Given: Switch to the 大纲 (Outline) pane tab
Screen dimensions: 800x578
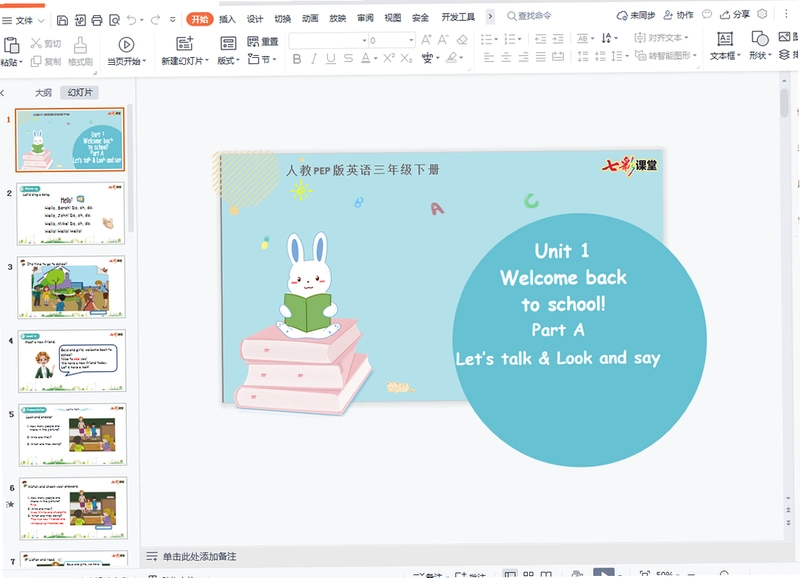Looking at the screenshot, I should 43,92.
